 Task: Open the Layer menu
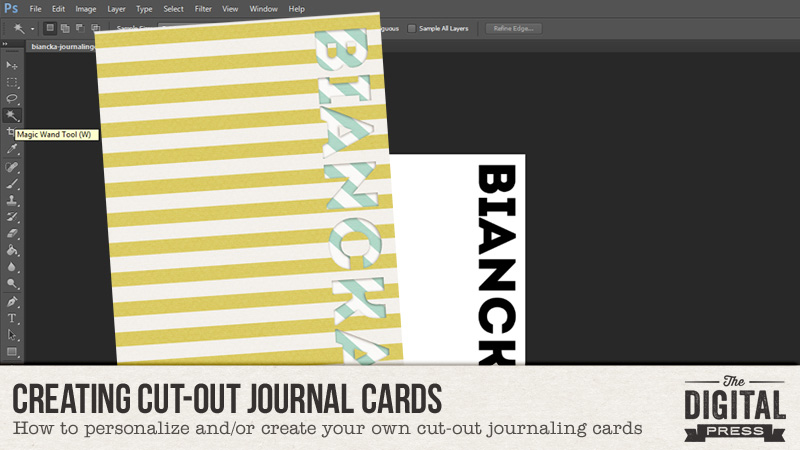point(116,9)
